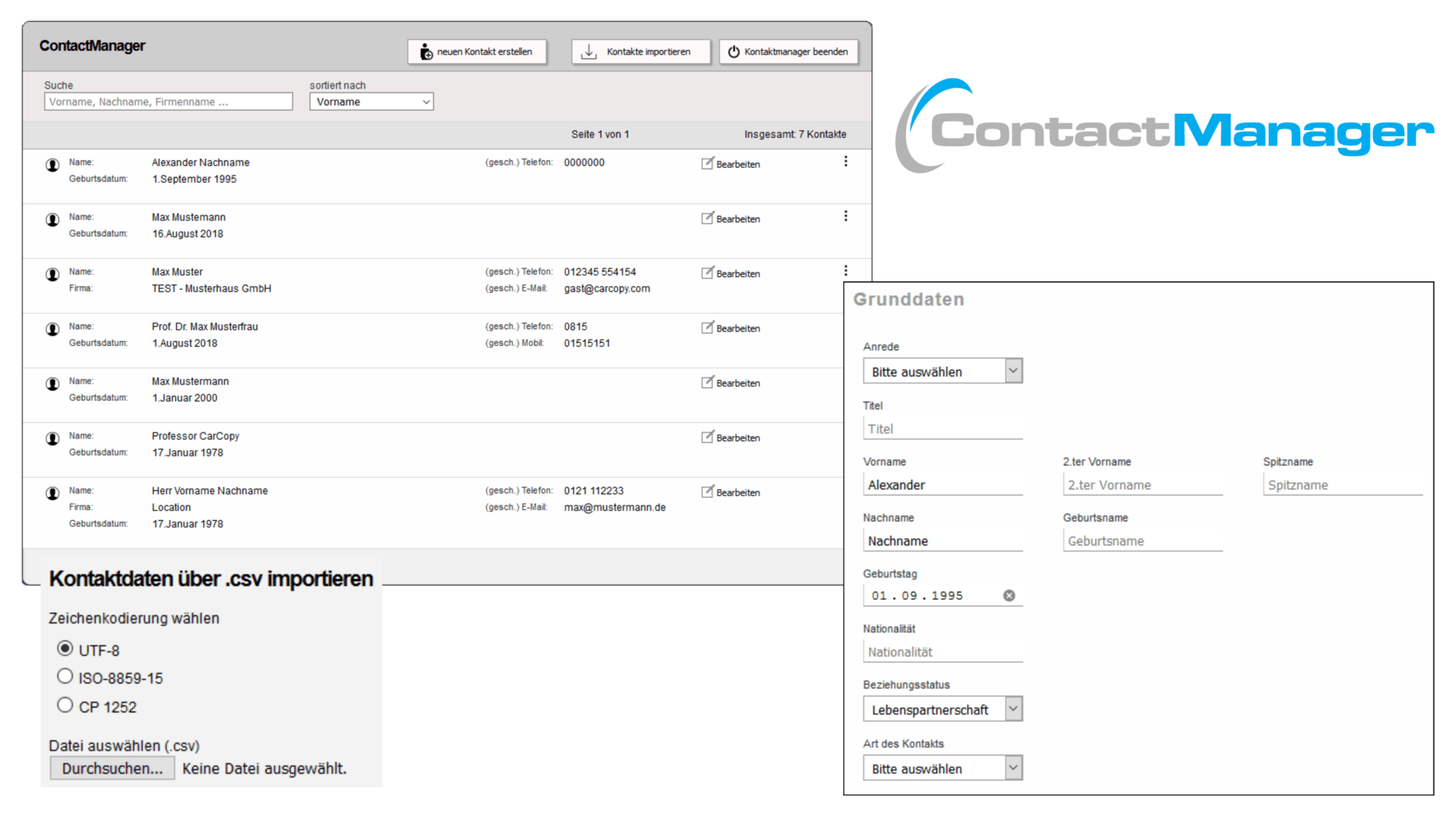The image size is (1456, 816).
Task: Click email max@mustermann.de
Action: pyautogui.click(x=615, y=507)
